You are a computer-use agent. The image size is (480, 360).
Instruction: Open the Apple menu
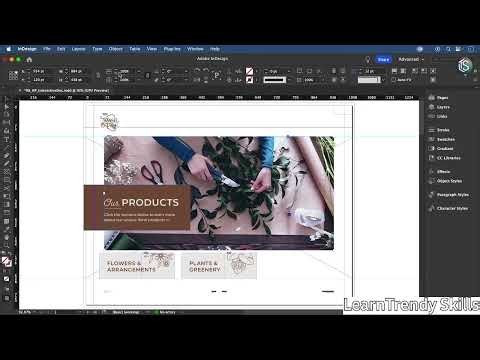point(9,49)
